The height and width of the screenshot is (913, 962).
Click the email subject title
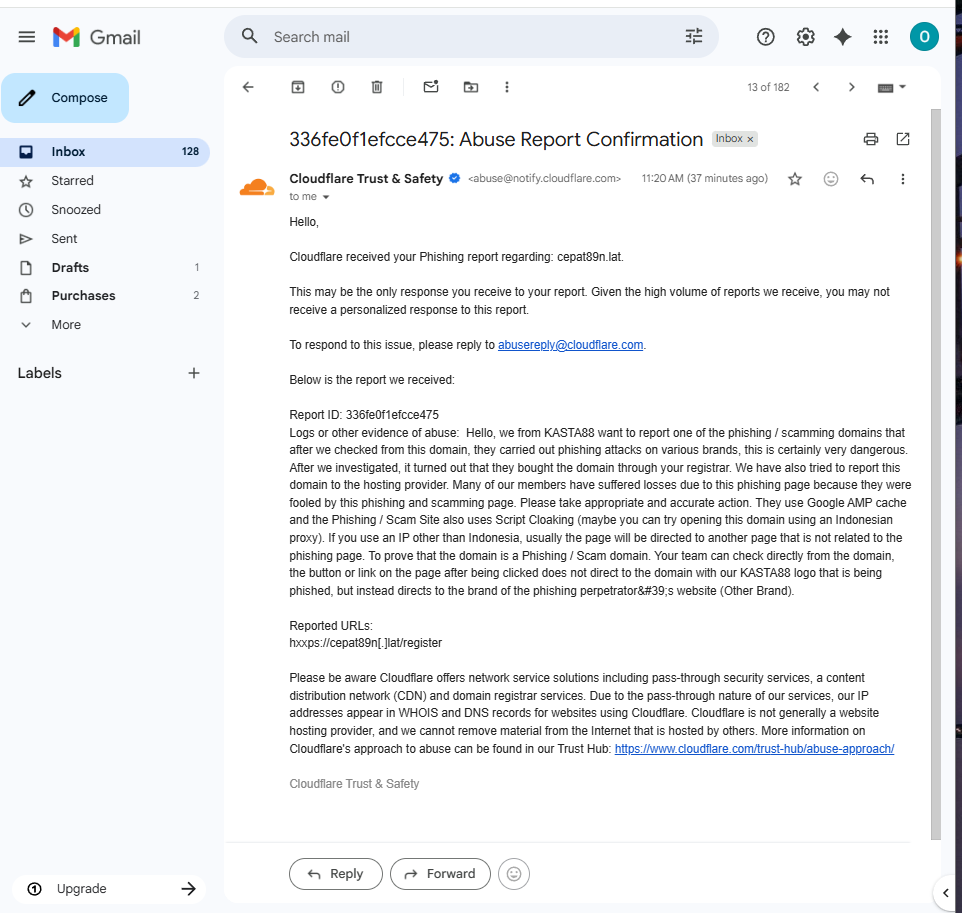click(496, 139)
